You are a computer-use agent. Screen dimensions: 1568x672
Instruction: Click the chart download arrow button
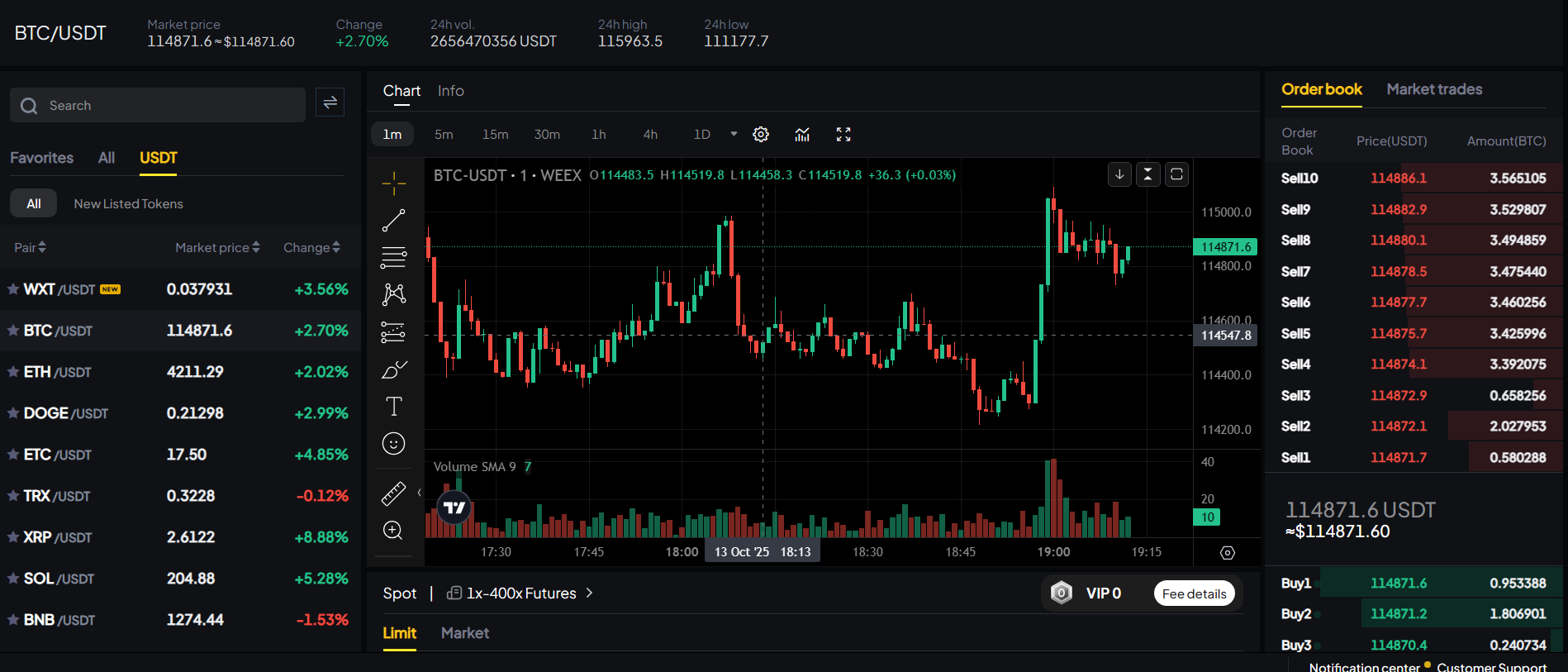[x=1119, y=174]
